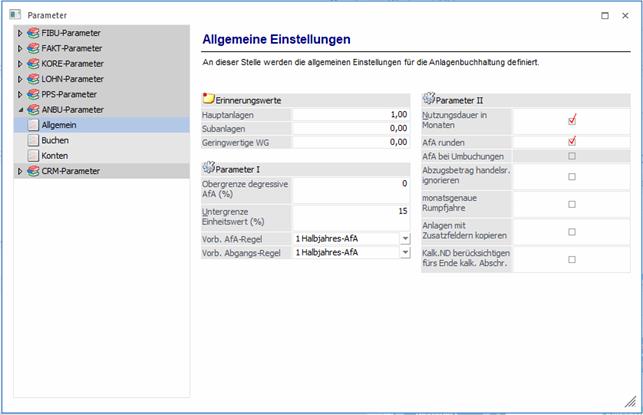Select the Allgemein tree entry
The width and height of the screenshot is (643, 415).
click(59, 125)
